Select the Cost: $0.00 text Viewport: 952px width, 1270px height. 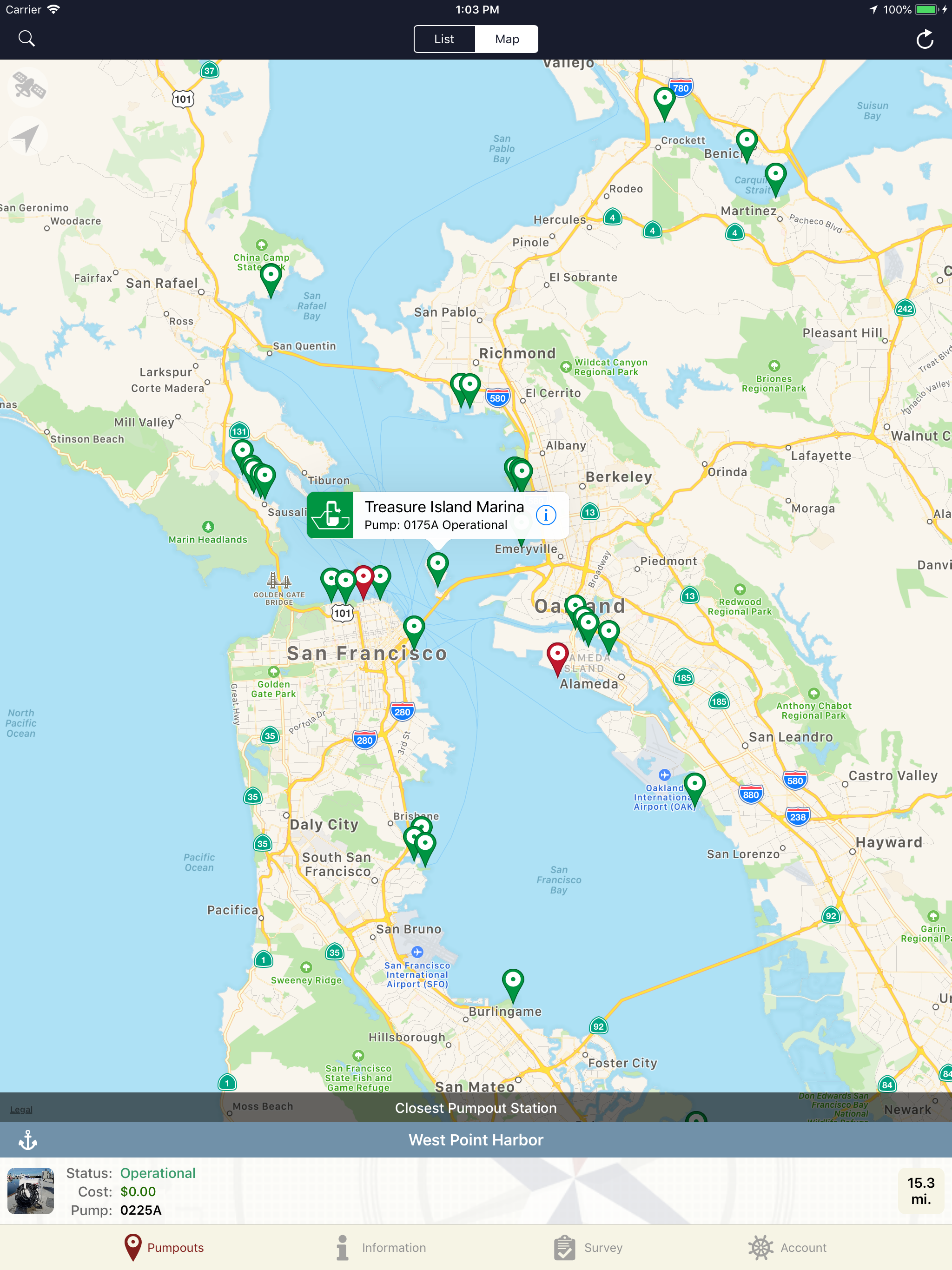point(117,1191)
